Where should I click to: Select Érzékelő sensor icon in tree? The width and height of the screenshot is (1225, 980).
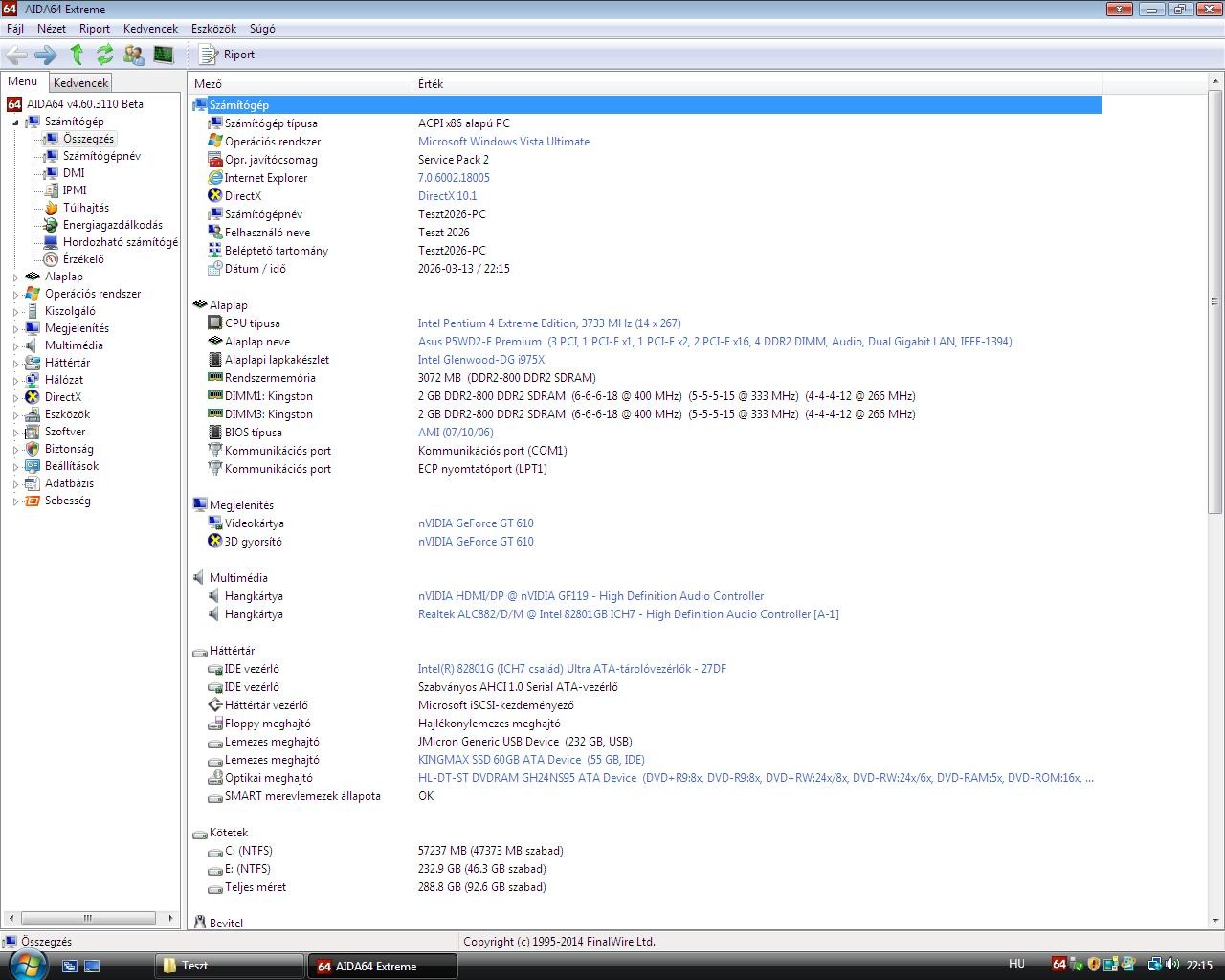pos(51,259)
